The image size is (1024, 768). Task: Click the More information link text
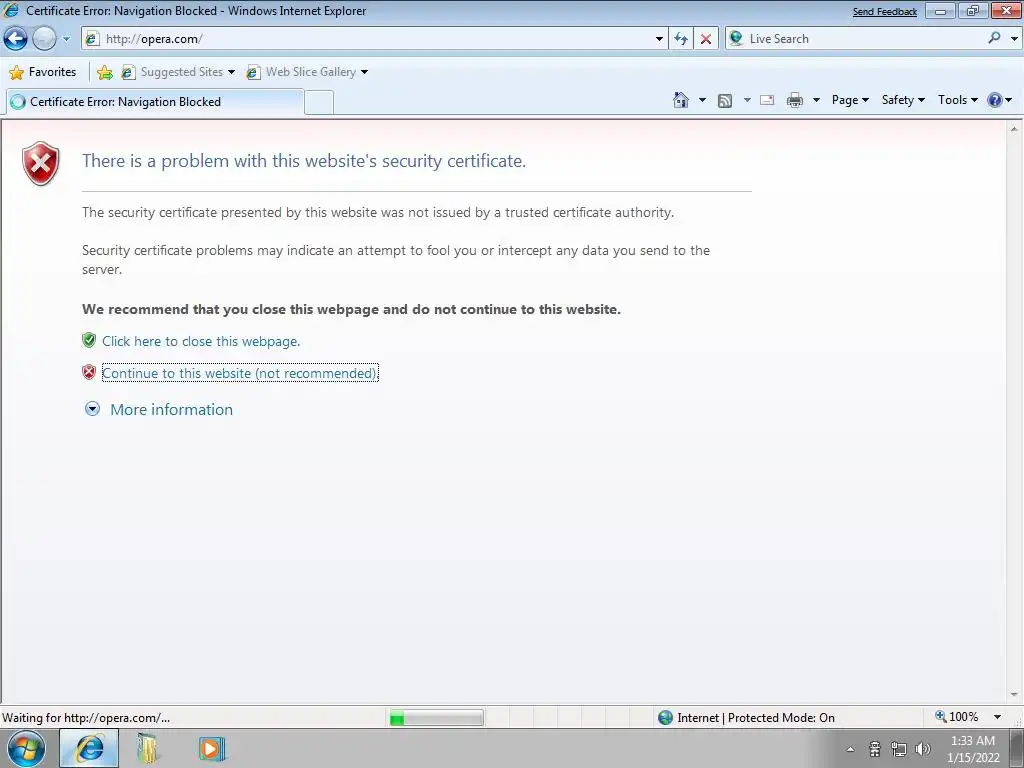pos(171,409)
